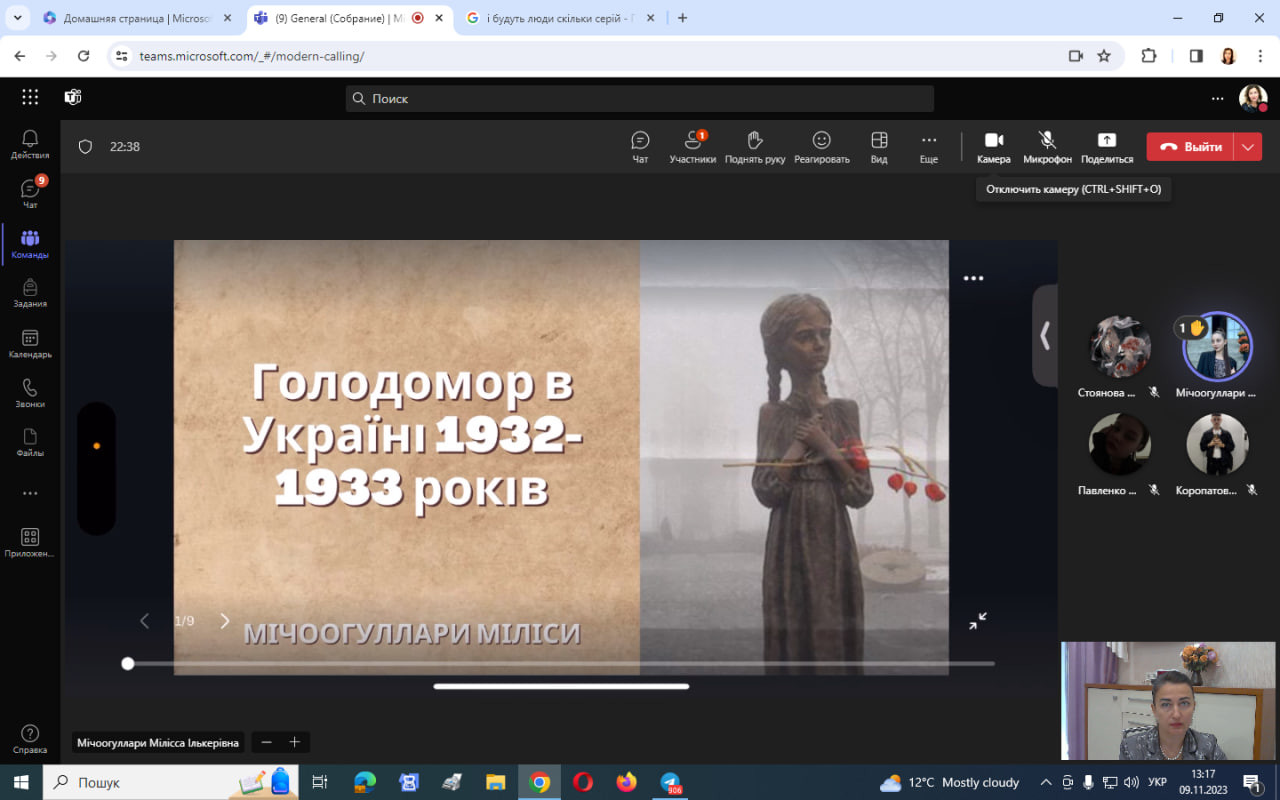This screenshot has height=800, width=1280.
Task: Open Assignments (Задания) in the sidebar
Action: click(x=30, y=293)
